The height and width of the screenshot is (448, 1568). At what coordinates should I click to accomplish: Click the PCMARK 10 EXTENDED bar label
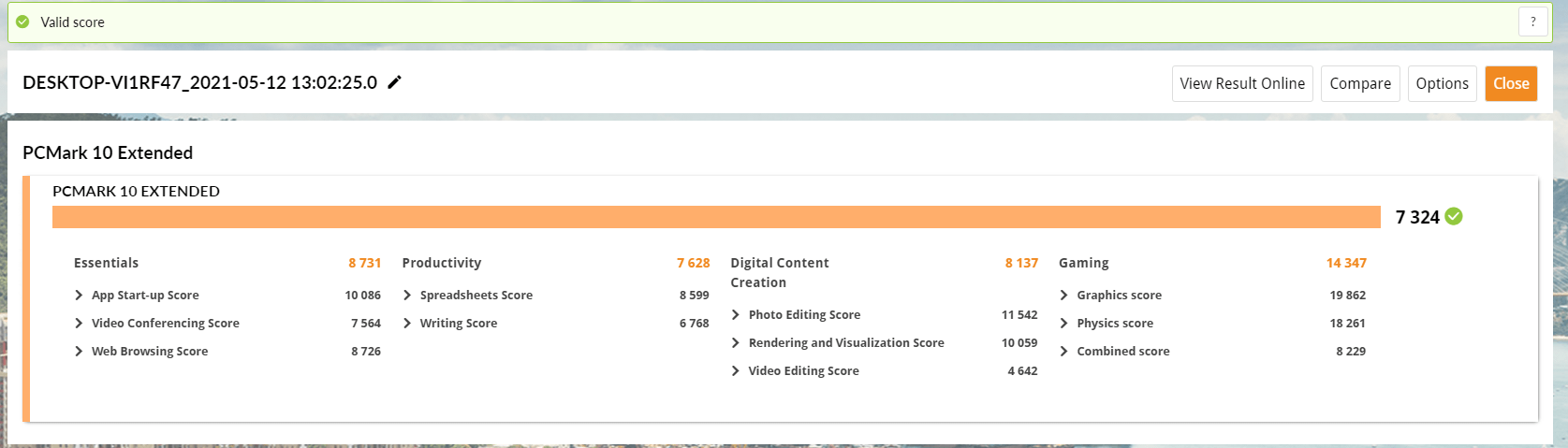point(136,191)
